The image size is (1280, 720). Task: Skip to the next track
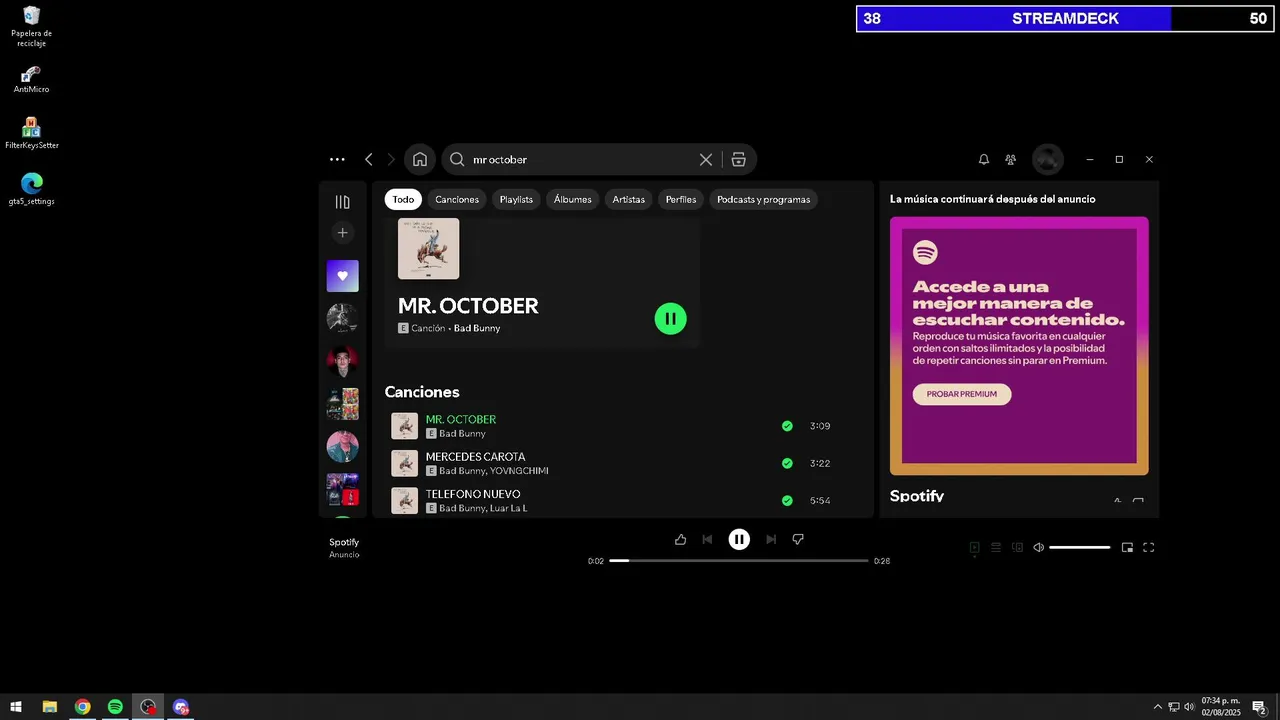coord(771,540)
